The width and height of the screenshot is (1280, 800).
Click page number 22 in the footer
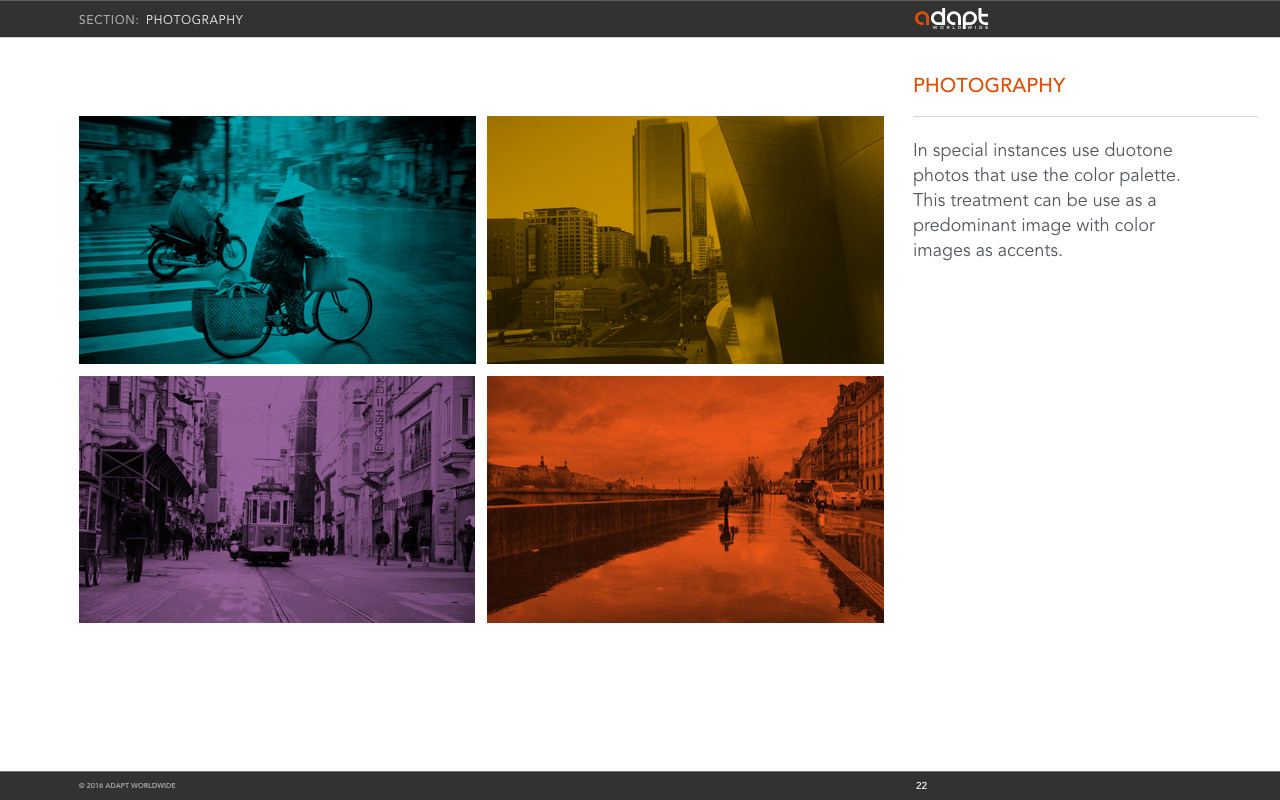click(921, 786)
